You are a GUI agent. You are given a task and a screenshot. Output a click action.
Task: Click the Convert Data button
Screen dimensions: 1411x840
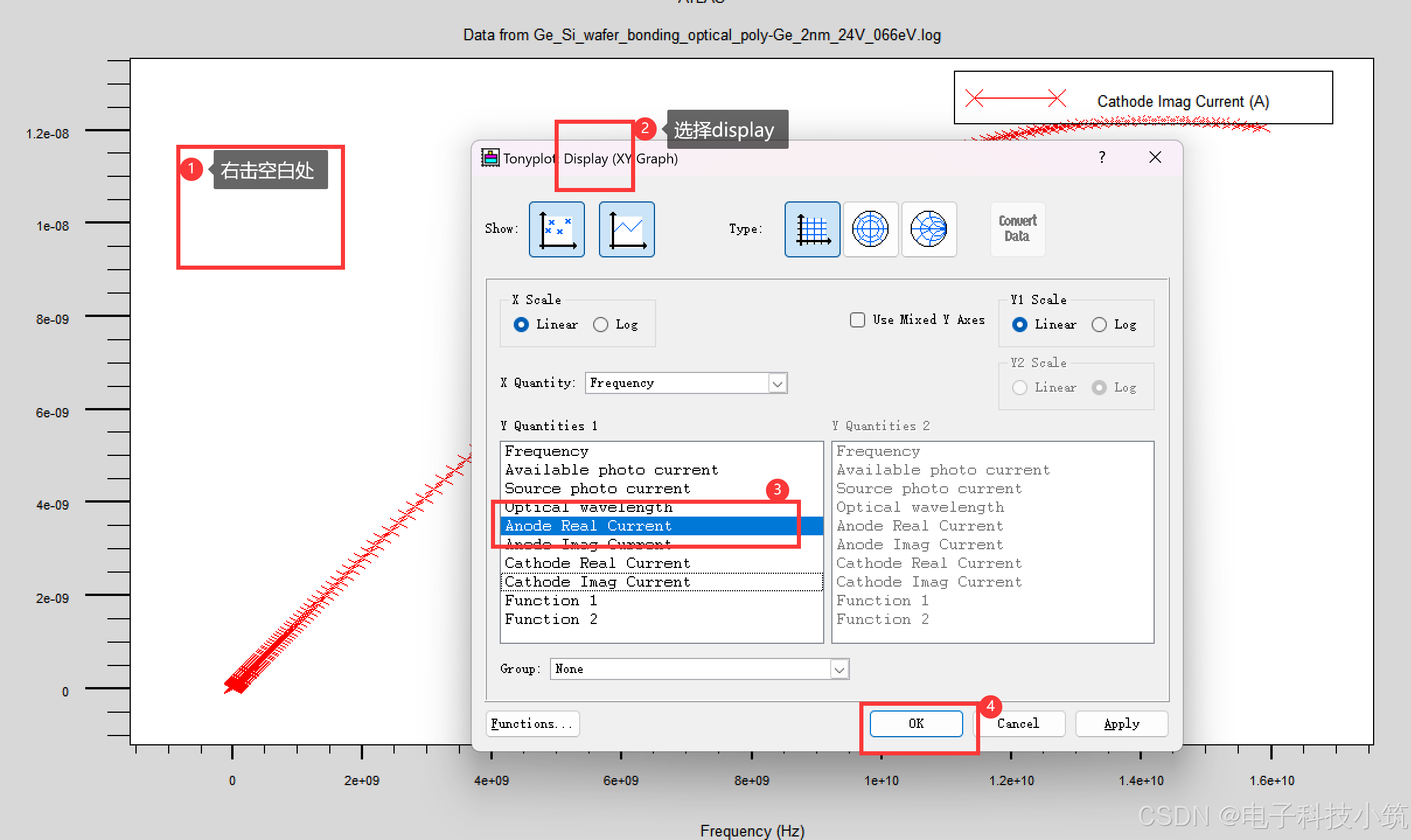[1017, 229]
